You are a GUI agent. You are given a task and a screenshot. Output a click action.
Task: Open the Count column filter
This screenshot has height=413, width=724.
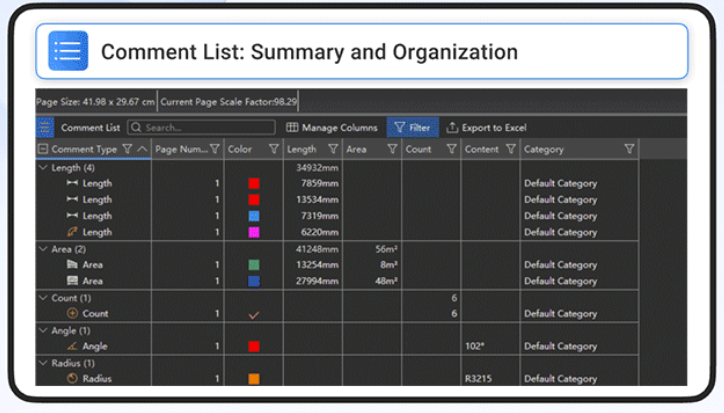click(451, 149)
